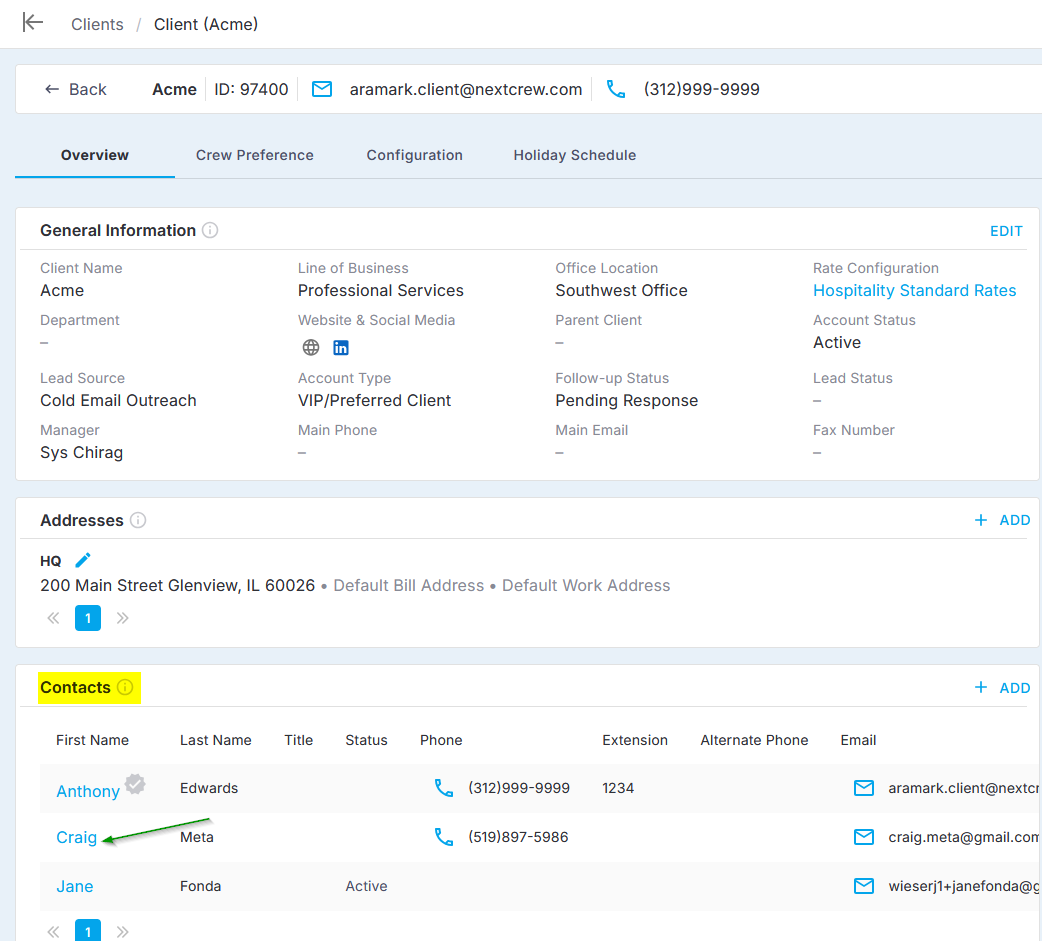Viewport: 1042px width, 941px height.
Task: Click EDIT in General Information
Action: [x=1006, y=231]
